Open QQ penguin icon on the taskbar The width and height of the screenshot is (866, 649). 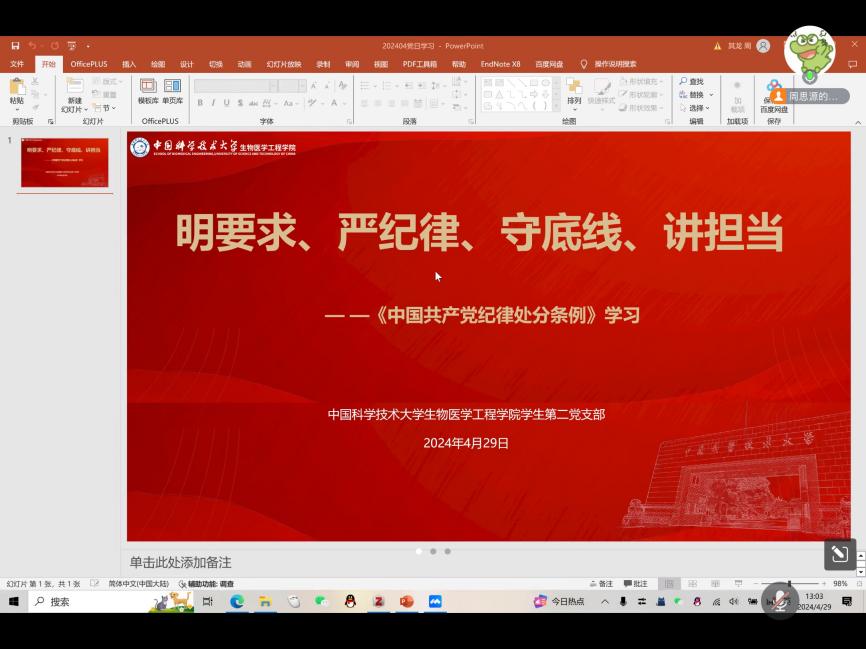350,601
